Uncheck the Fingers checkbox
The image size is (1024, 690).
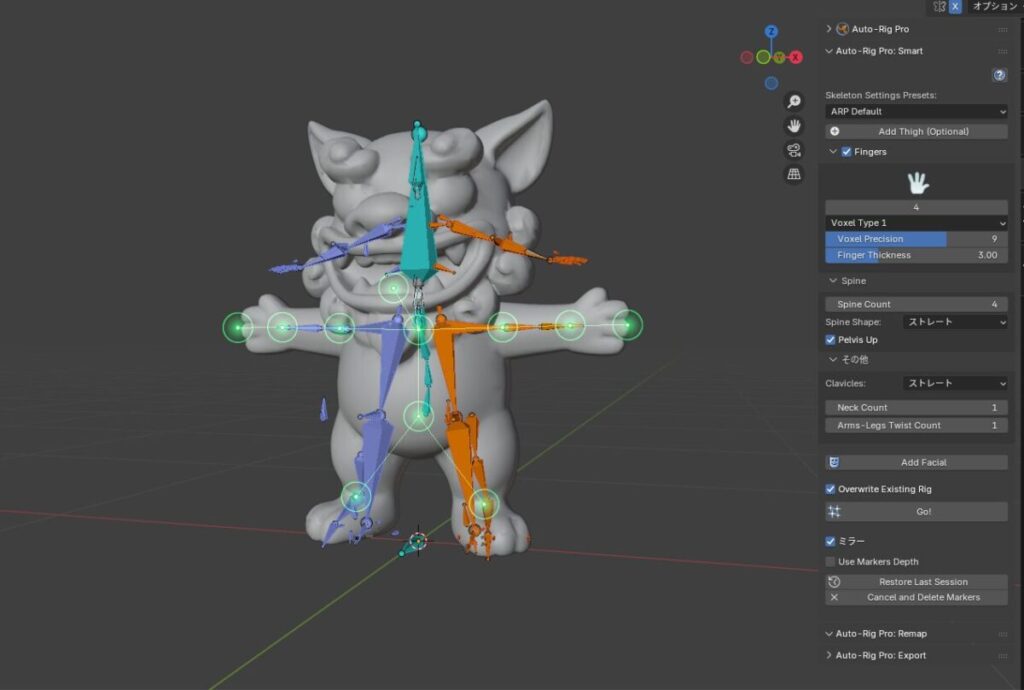click(847, 152)
